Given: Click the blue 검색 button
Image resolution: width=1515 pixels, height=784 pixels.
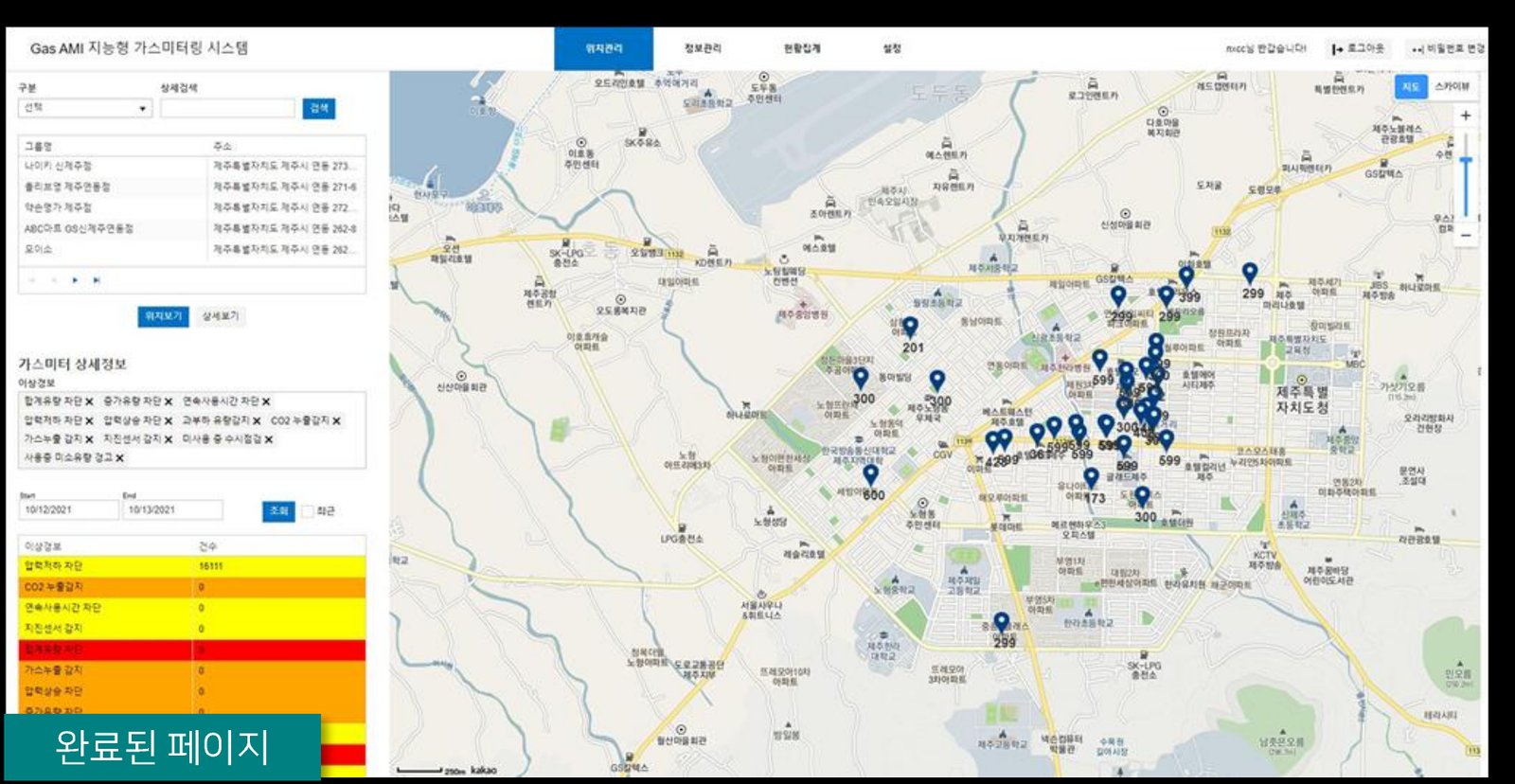Looking at the screenshot, I should click(319, 108).
